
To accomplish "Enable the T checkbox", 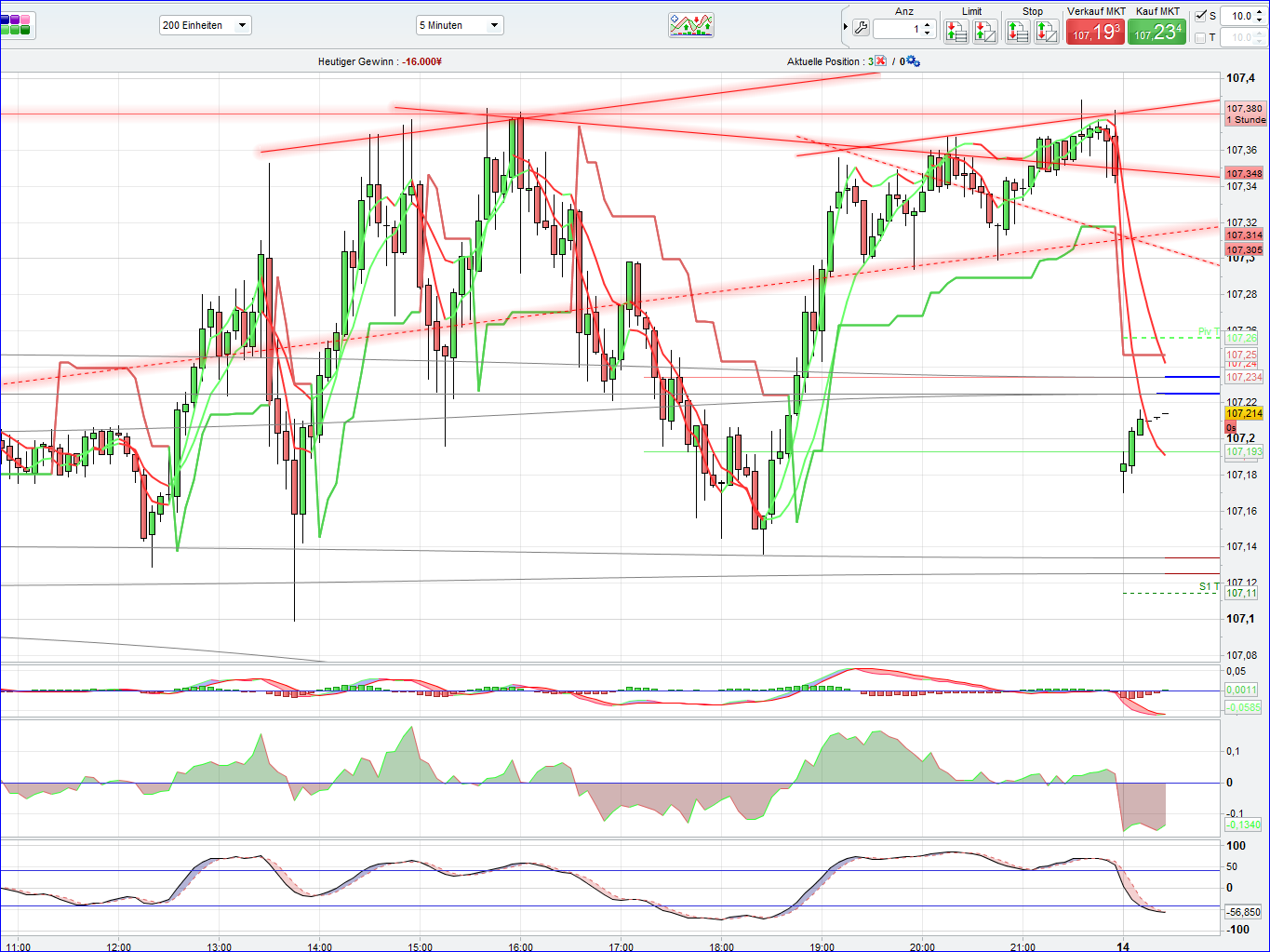I will click(x=1200, y=36).
